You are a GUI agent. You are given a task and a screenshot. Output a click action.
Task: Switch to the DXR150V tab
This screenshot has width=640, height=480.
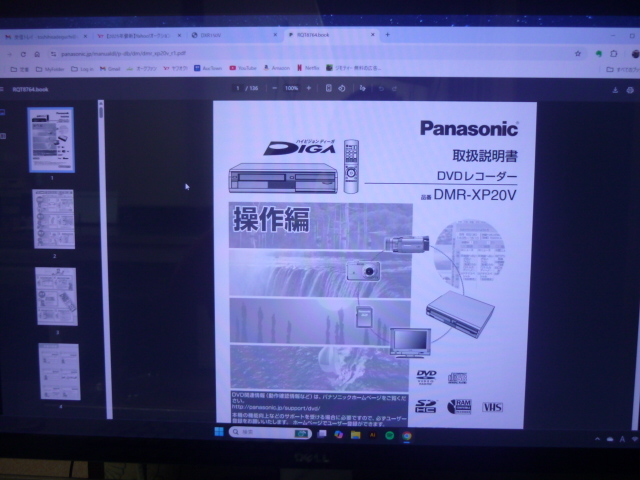click(x=234, y=36)
